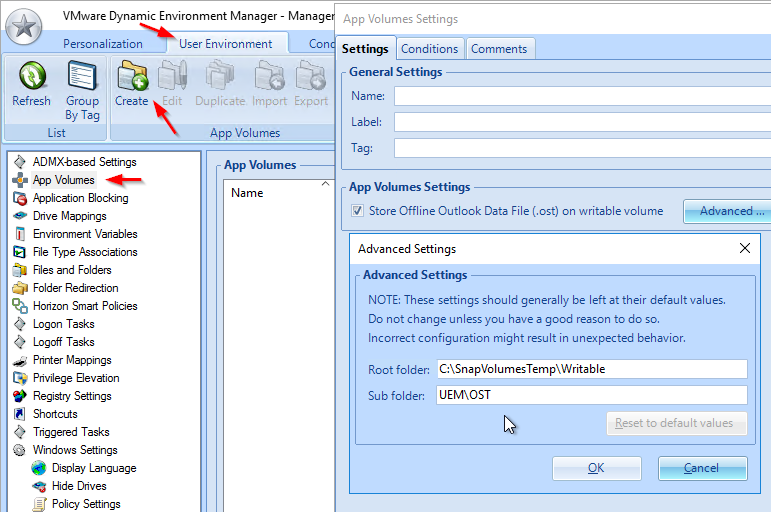Close the Advanced Settings dialog
The width and height of the screenshot is (771, 512).
[744, 248]
